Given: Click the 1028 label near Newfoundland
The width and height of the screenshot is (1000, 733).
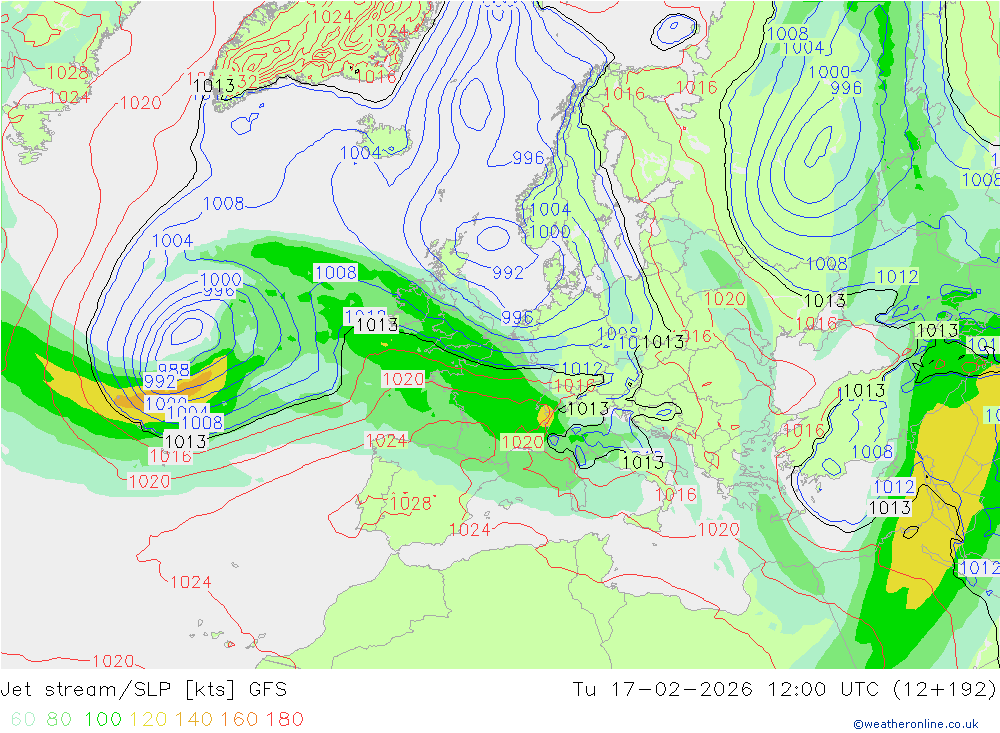Looking at the screenshot, I should (x=68, y=73).
